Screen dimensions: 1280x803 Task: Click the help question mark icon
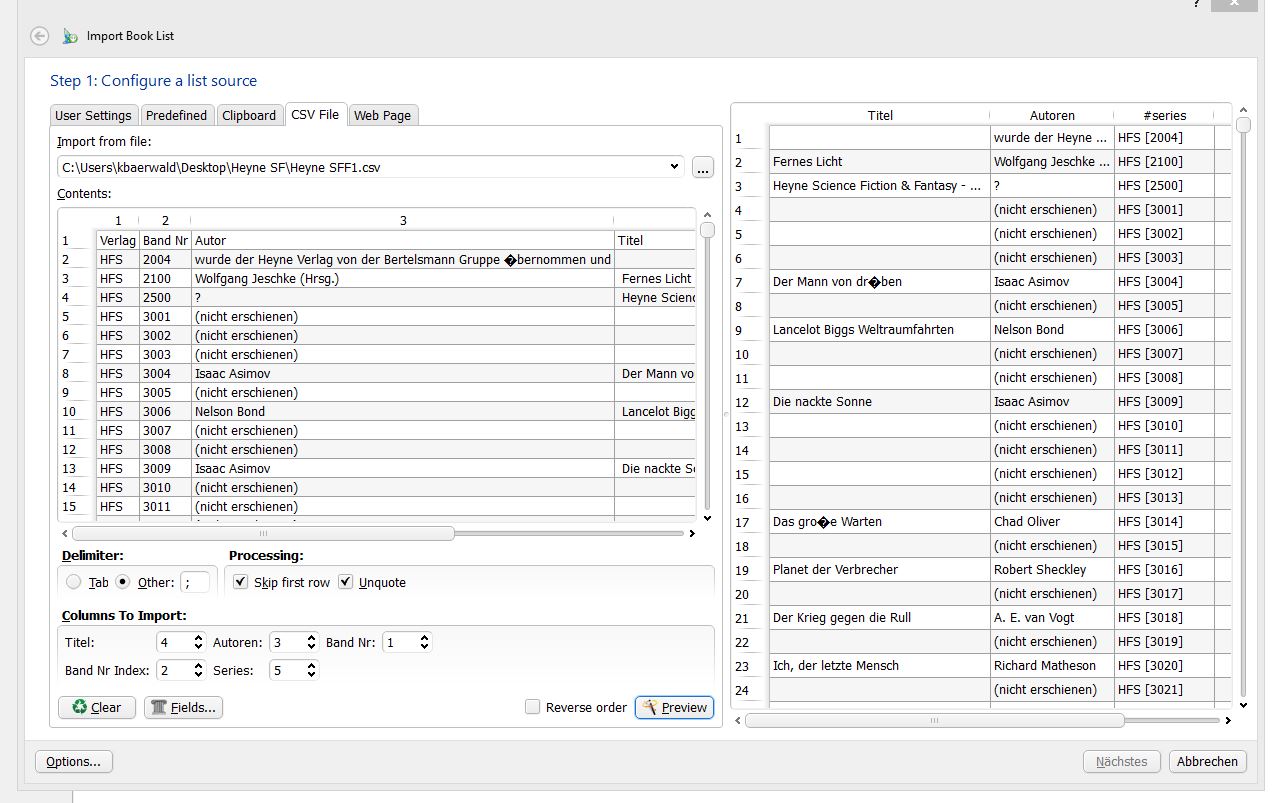[x=1196, y=4]
